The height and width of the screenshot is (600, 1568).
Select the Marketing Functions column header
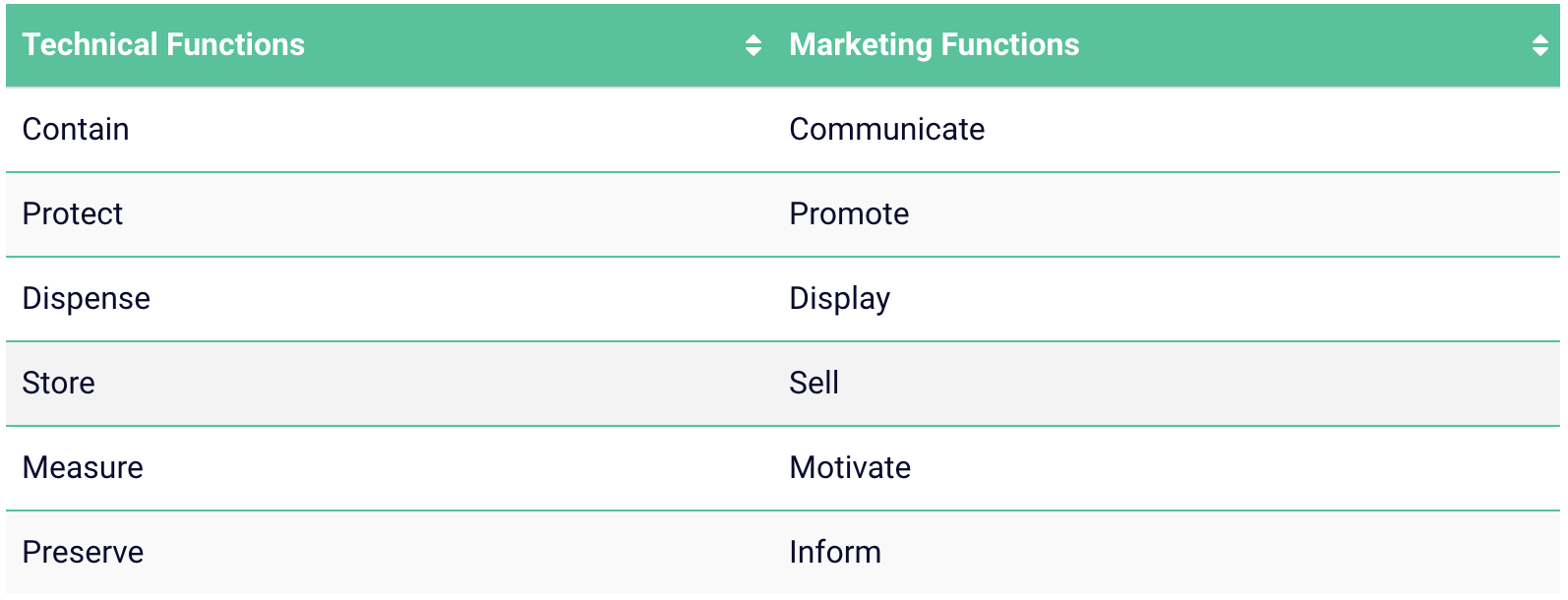[x=934, y=44]
